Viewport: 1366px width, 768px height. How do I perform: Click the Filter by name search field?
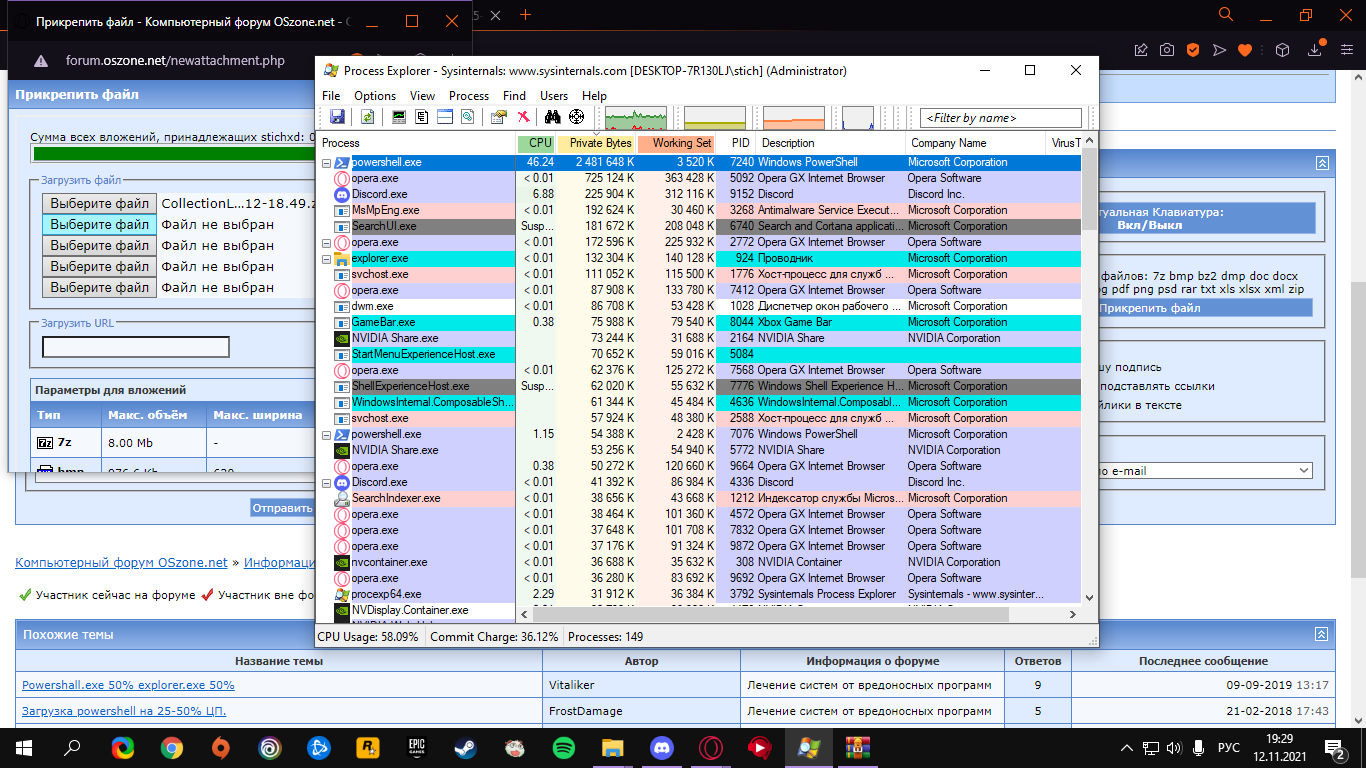(1000, 118)
